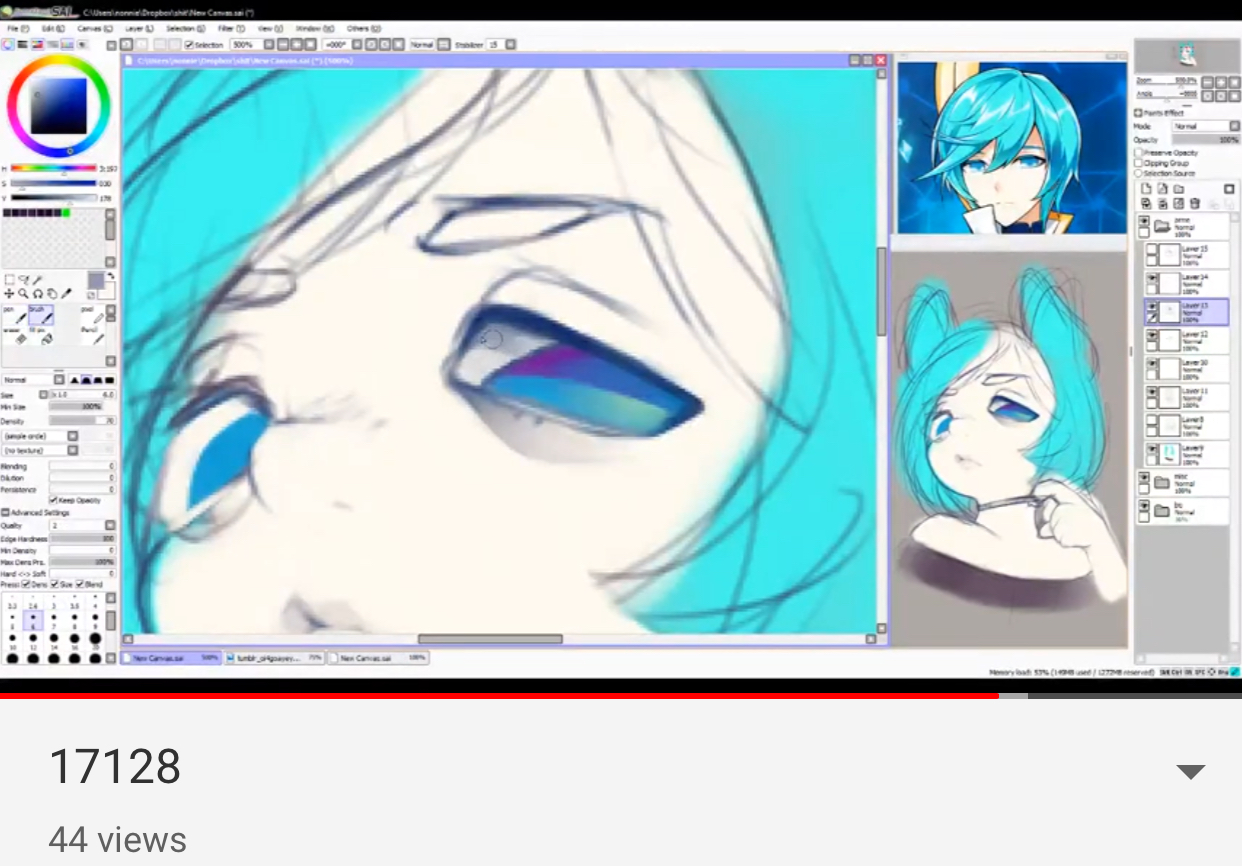Activate the color wheel panel icon
The height and width of the screenshot is (866, 1242).
(x=8, y=45)
